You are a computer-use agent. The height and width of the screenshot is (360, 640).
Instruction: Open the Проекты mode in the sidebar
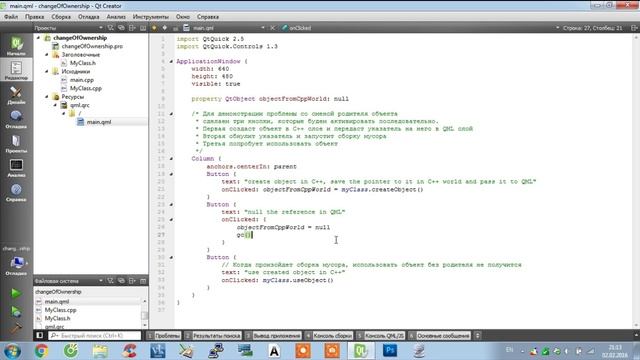16,143
